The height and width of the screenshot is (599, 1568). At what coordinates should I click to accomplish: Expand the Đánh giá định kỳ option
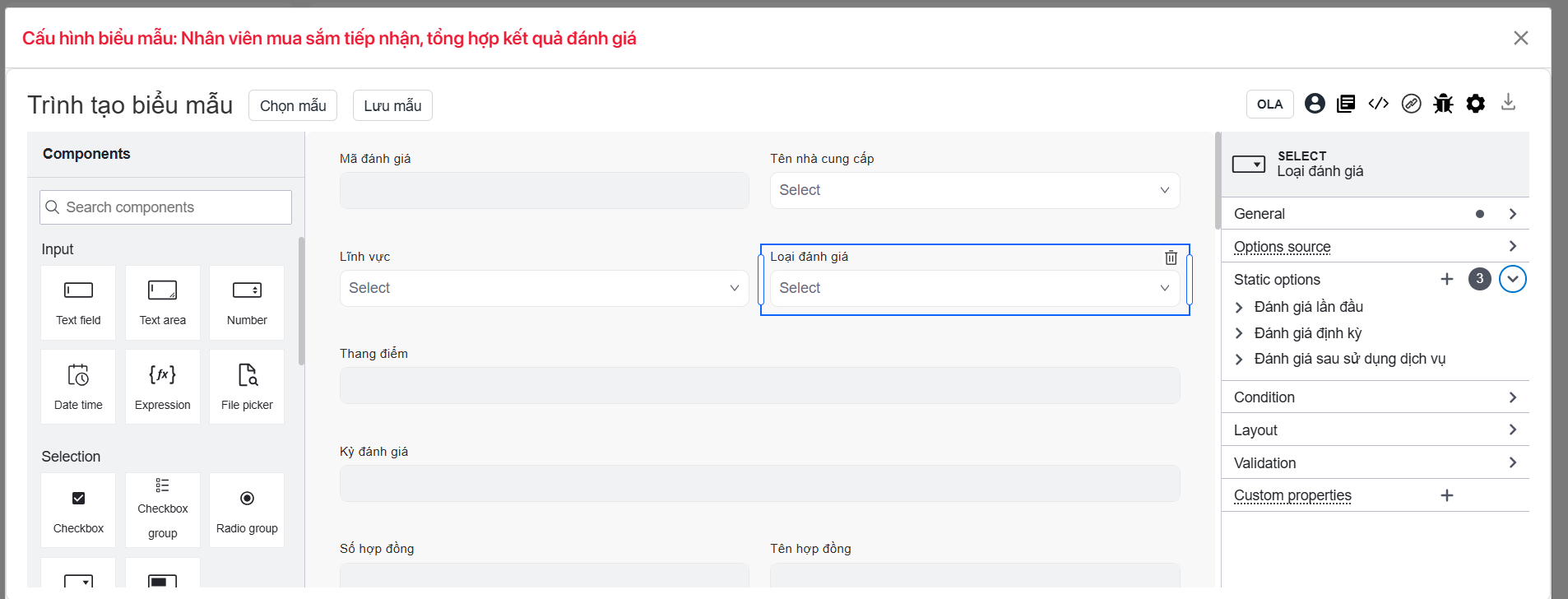1240,333
